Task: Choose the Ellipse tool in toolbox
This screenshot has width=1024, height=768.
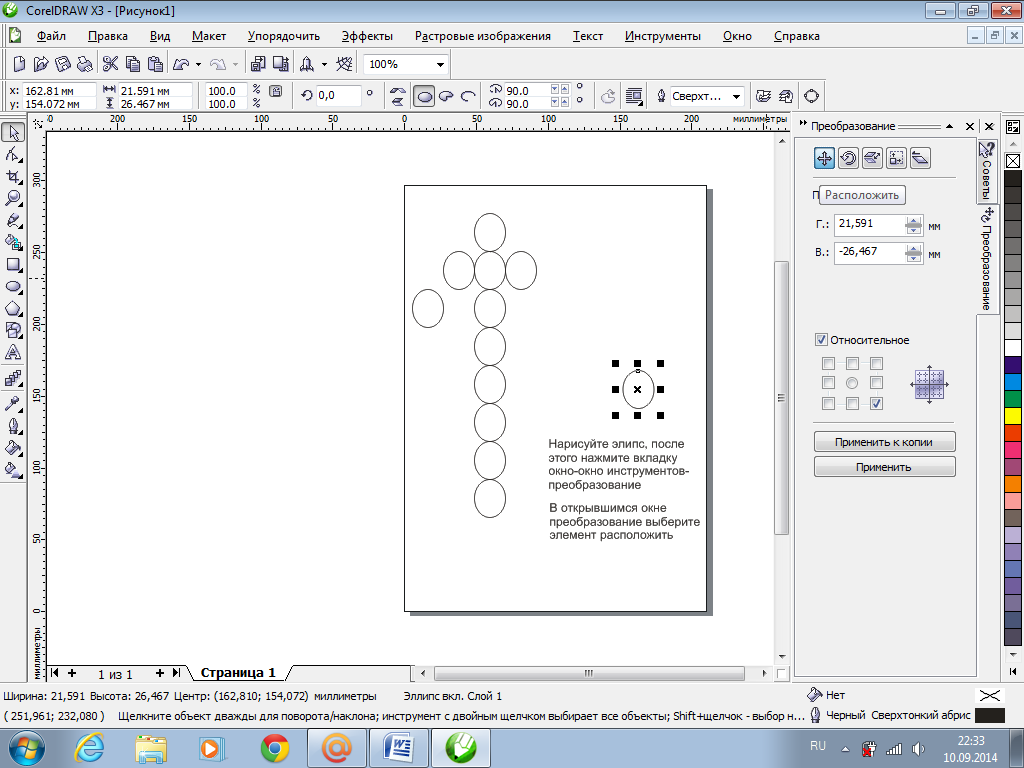Action: [14, 286]
